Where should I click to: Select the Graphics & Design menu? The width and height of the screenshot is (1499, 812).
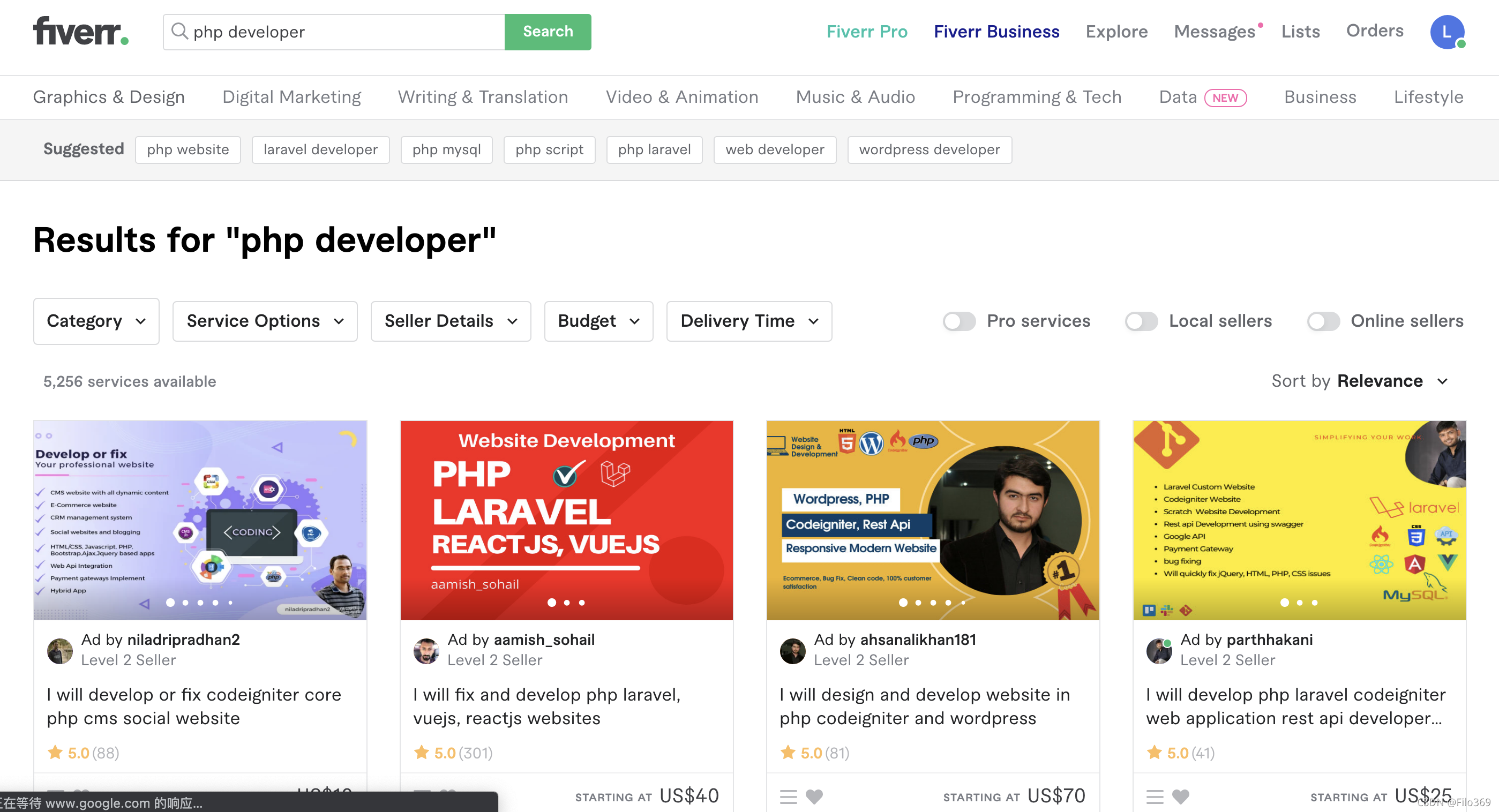tap(109, 97)
